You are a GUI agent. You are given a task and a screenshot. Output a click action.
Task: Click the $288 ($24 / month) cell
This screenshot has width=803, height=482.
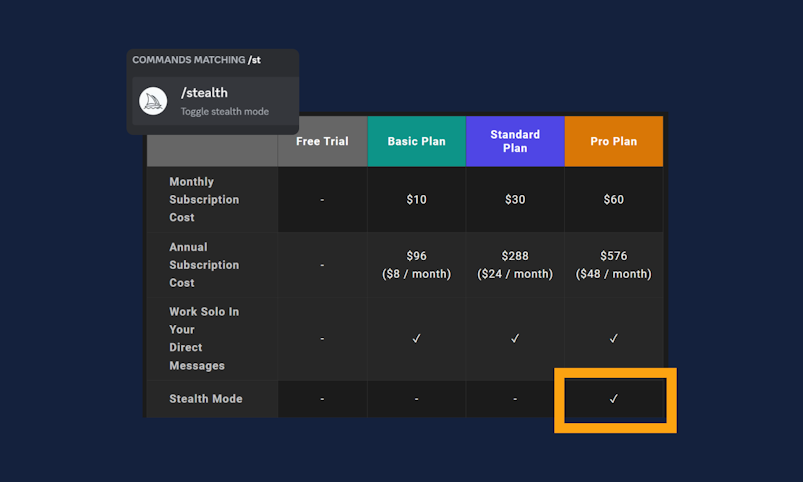coord(515,265)
